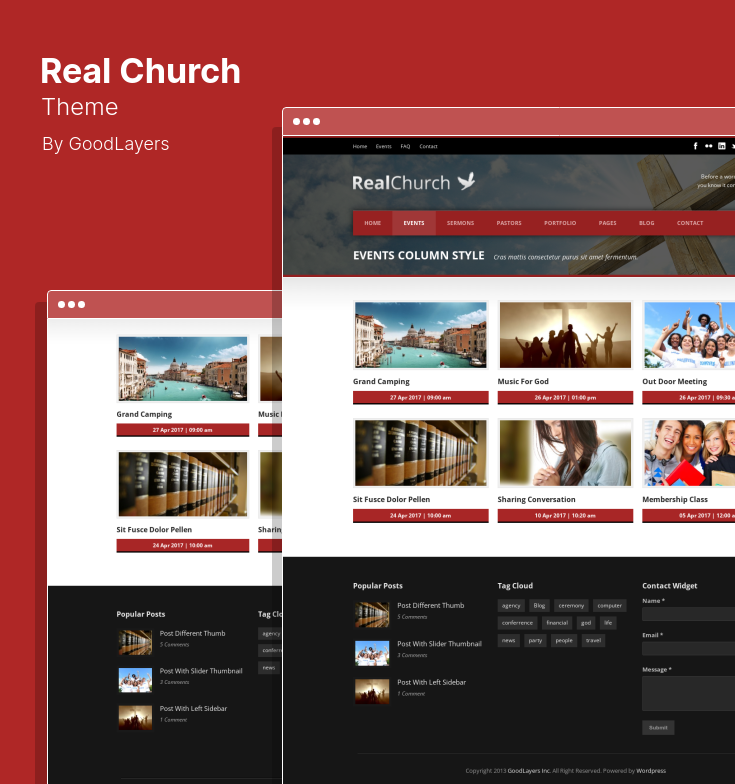Click the ceremony tag

click(571, 606)
